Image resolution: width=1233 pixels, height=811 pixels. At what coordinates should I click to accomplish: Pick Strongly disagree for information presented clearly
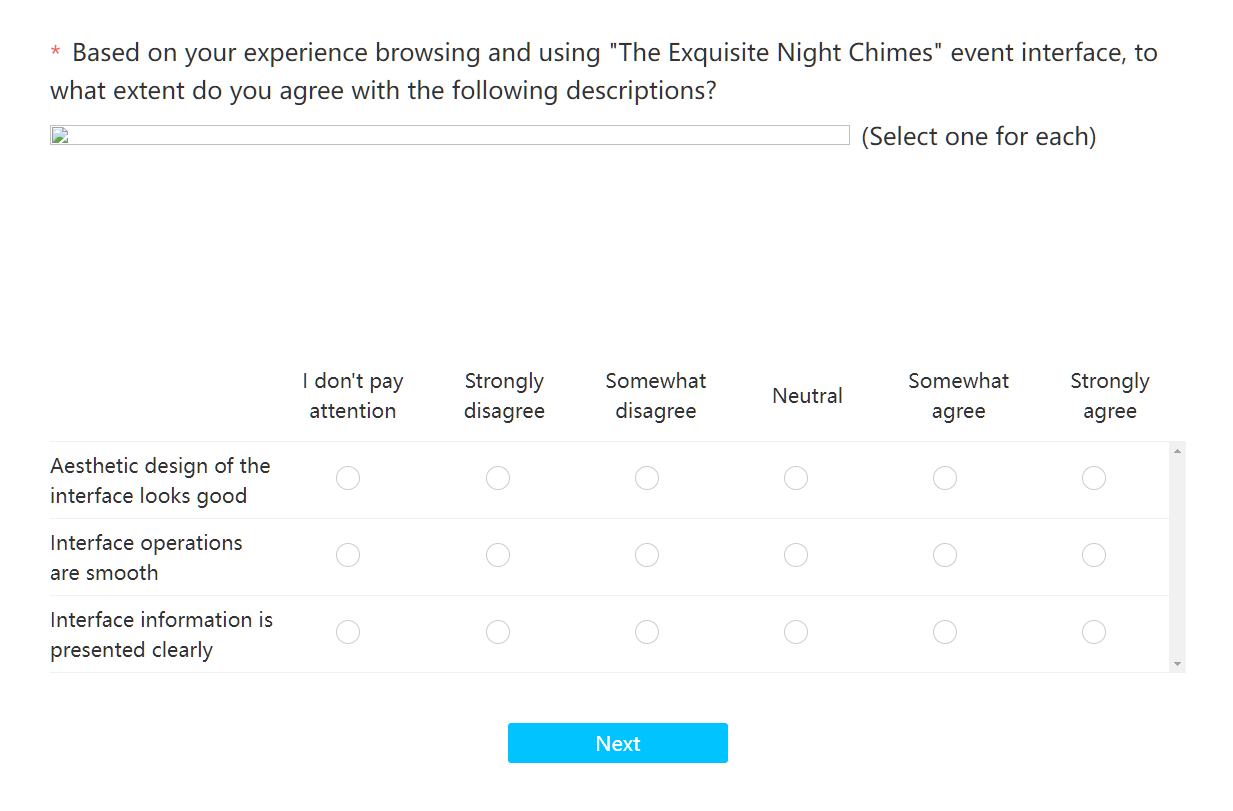[x=497, y=632]
